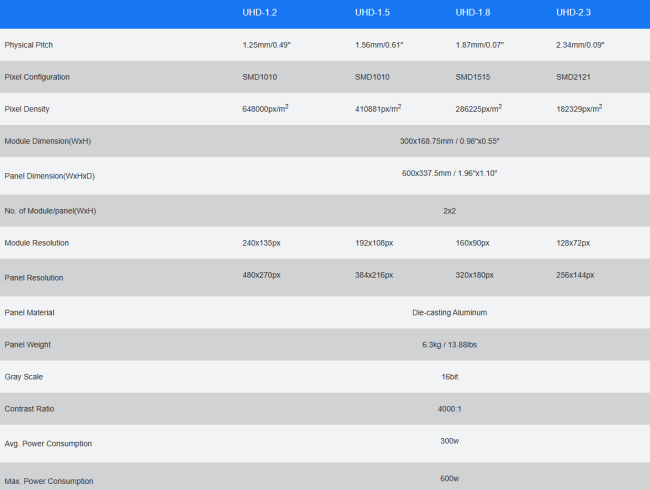Image resolution: width=650 pixels, height=490 pixels.
Task: Select the 4000:1 contrast ratio value
Action: click(449, 410)
